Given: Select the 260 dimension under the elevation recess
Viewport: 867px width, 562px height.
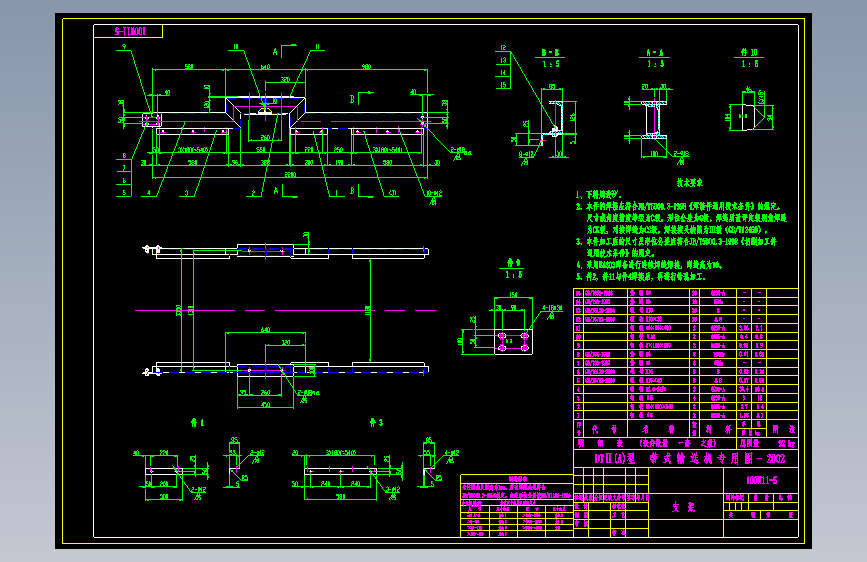Looking at the screenshot, I should [x=265, y=138].
